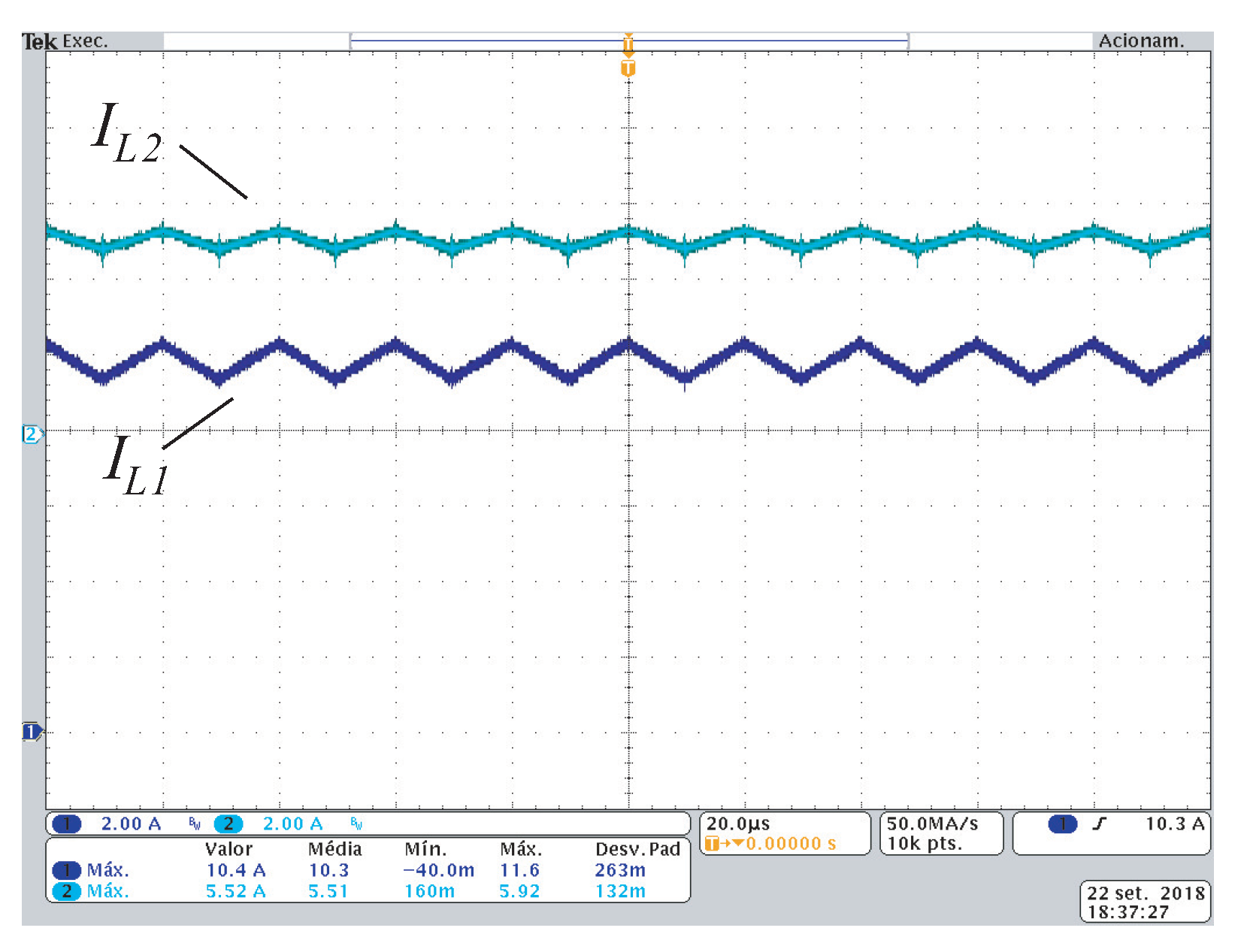Click the Média column header
Image resolution: width=1238 pixels, height=952 pixels.
pyautogui.click(x=334, y=849)
